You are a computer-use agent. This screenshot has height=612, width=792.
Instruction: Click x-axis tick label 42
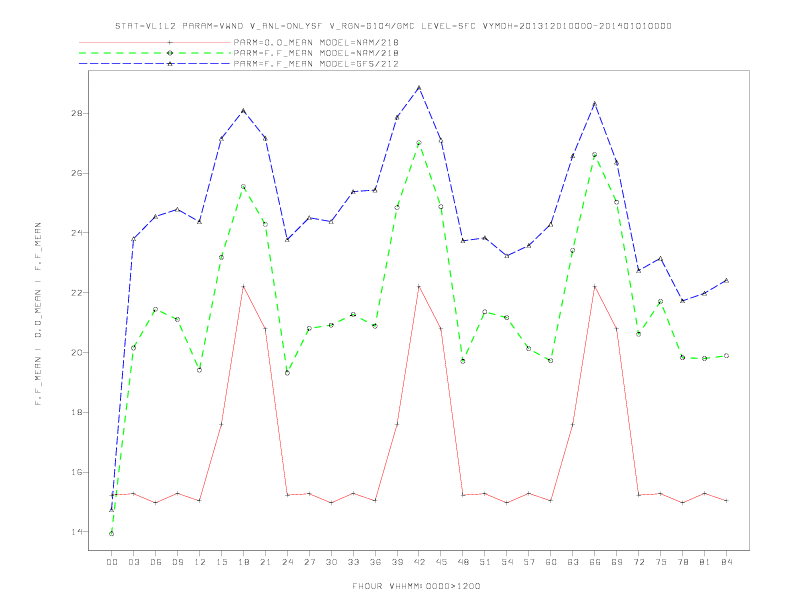coord(419,562)
